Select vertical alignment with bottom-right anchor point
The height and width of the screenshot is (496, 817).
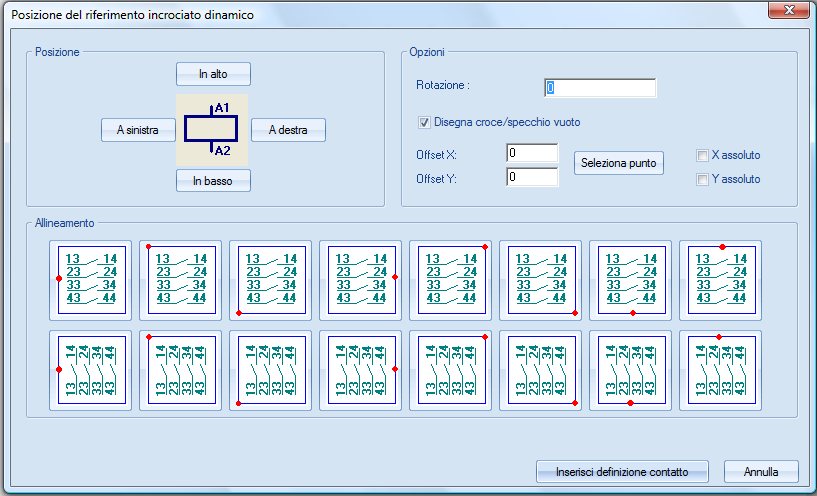click(541, 370)
